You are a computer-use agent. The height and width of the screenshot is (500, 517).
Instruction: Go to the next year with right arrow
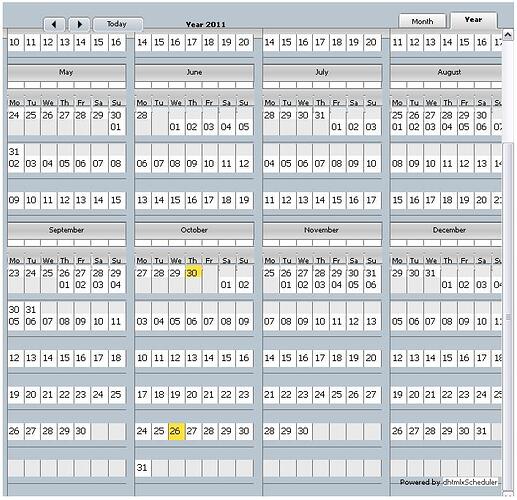[x=79, y=24]
